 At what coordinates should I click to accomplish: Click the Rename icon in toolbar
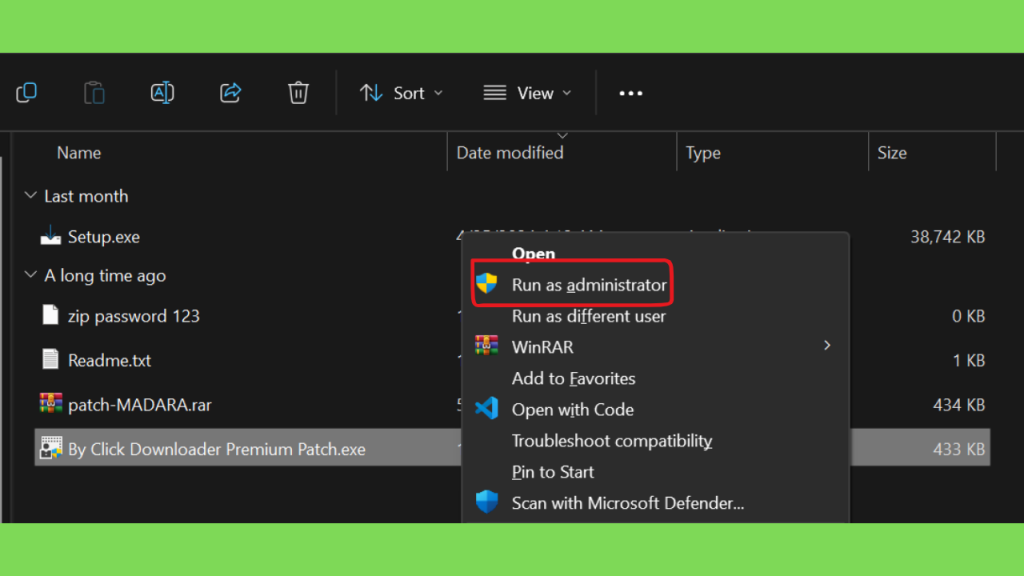pyautogui.click(x=162, y=93)
